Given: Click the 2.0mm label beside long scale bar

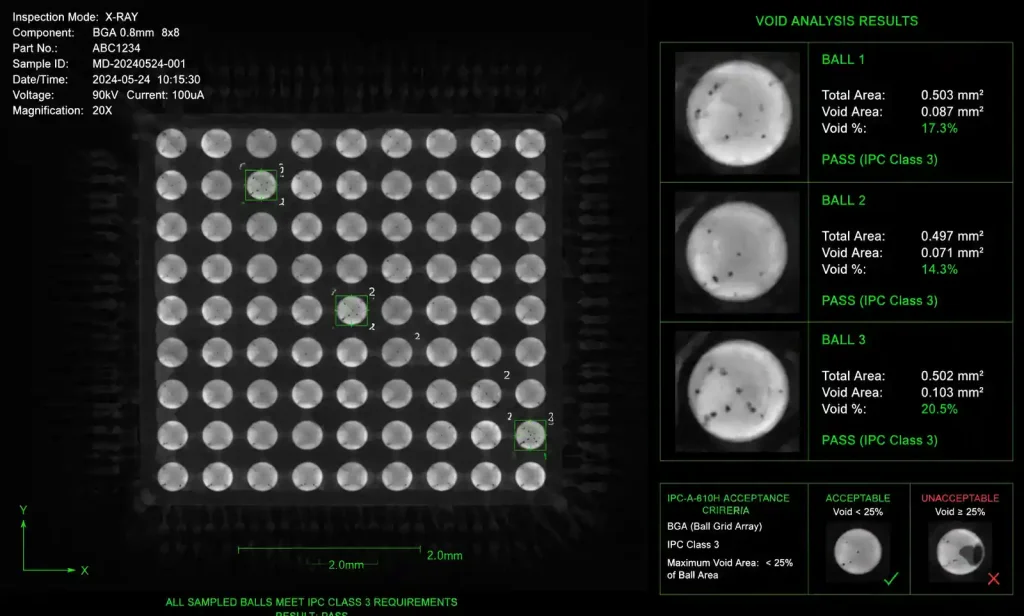Looking at the screenshot, I should 445,556.
